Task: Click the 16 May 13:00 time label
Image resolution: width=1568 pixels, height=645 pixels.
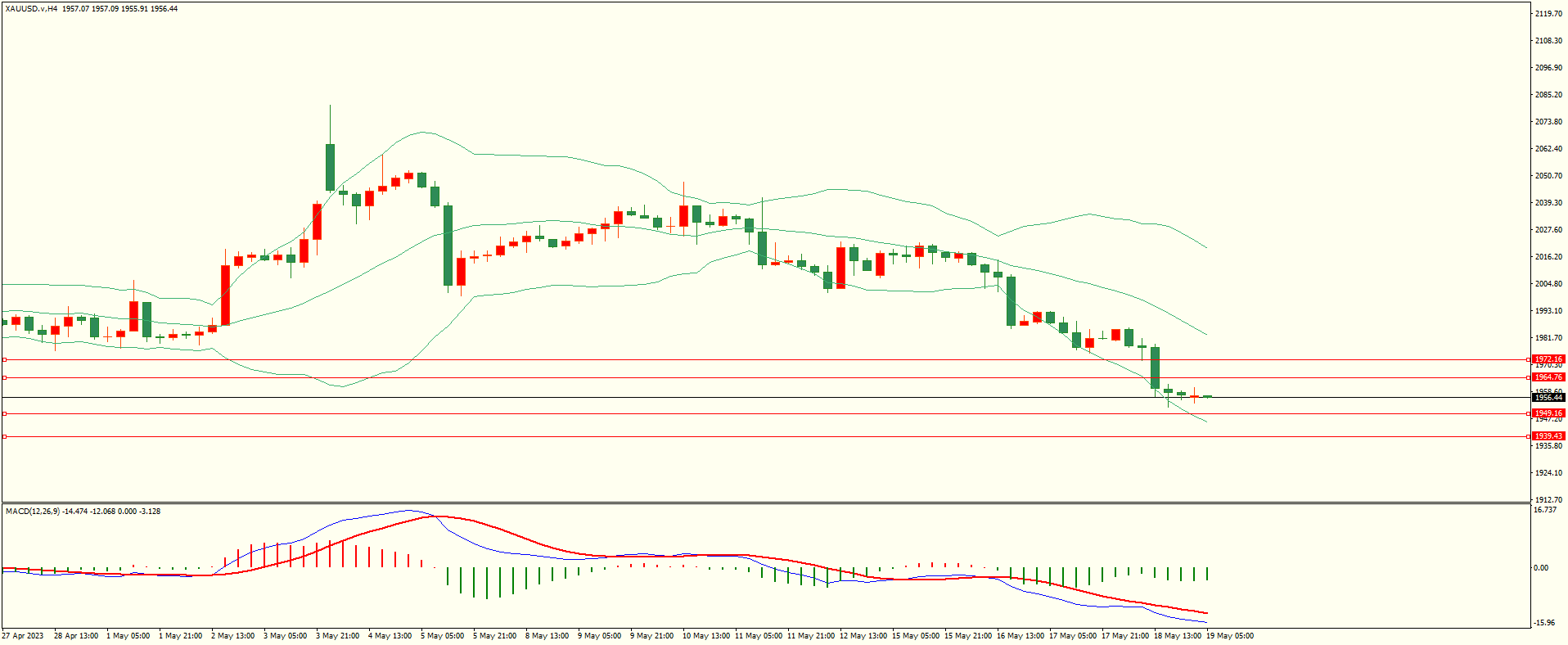Action: click(x=1021, y=636)
